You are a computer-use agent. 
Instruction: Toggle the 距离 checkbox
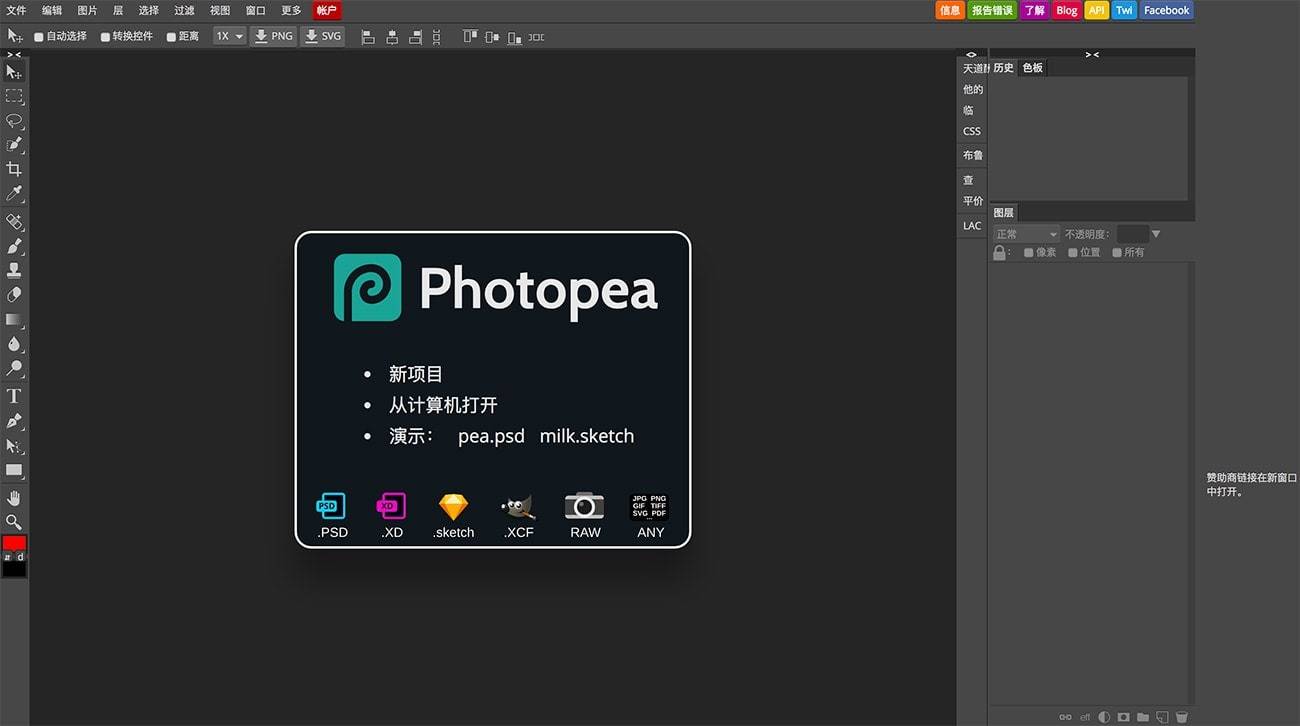(171, 37)
